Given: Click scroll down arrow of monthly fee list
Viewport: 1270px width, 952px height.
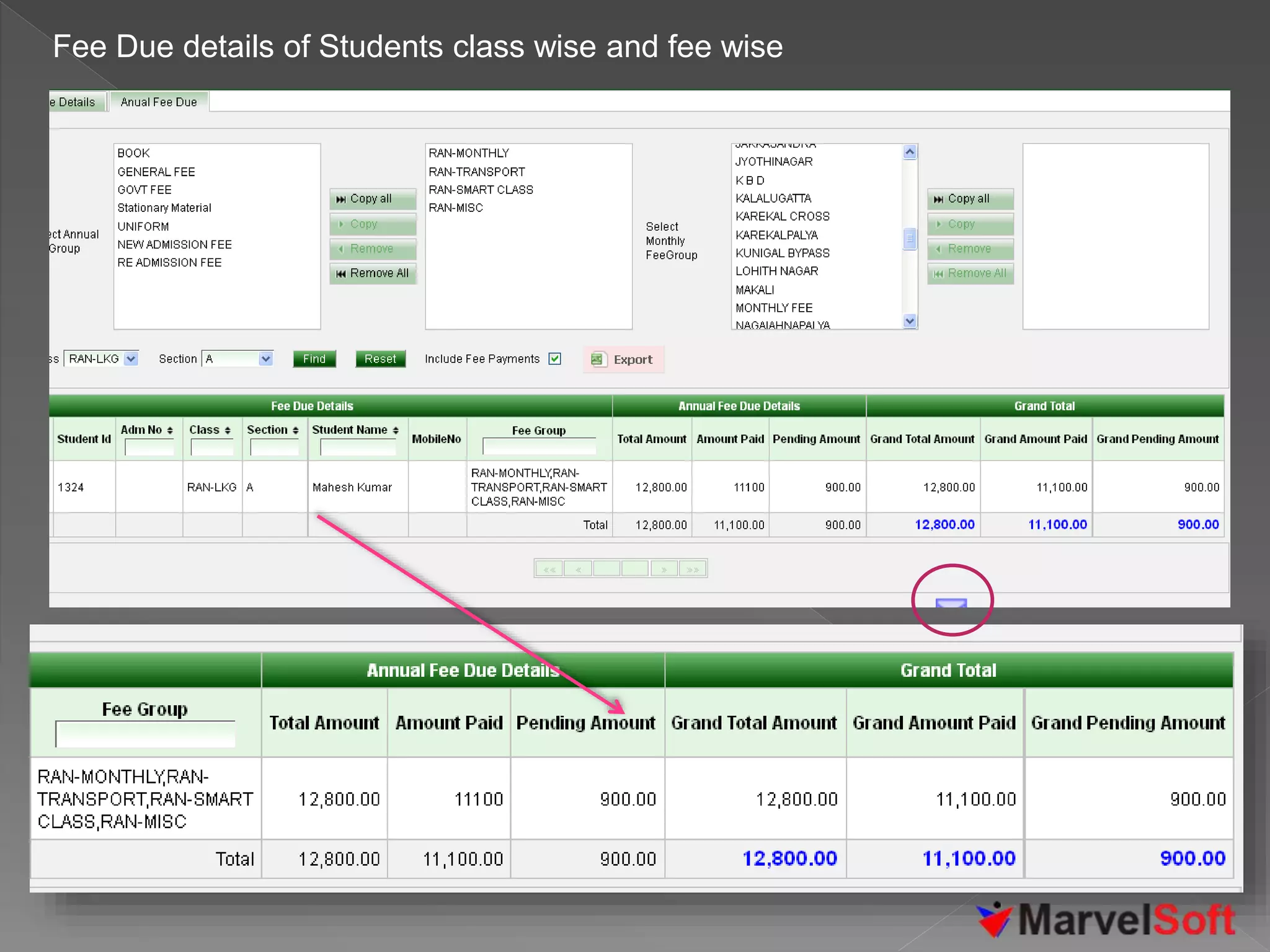Looking at the screenshot, I should (910, 321).
